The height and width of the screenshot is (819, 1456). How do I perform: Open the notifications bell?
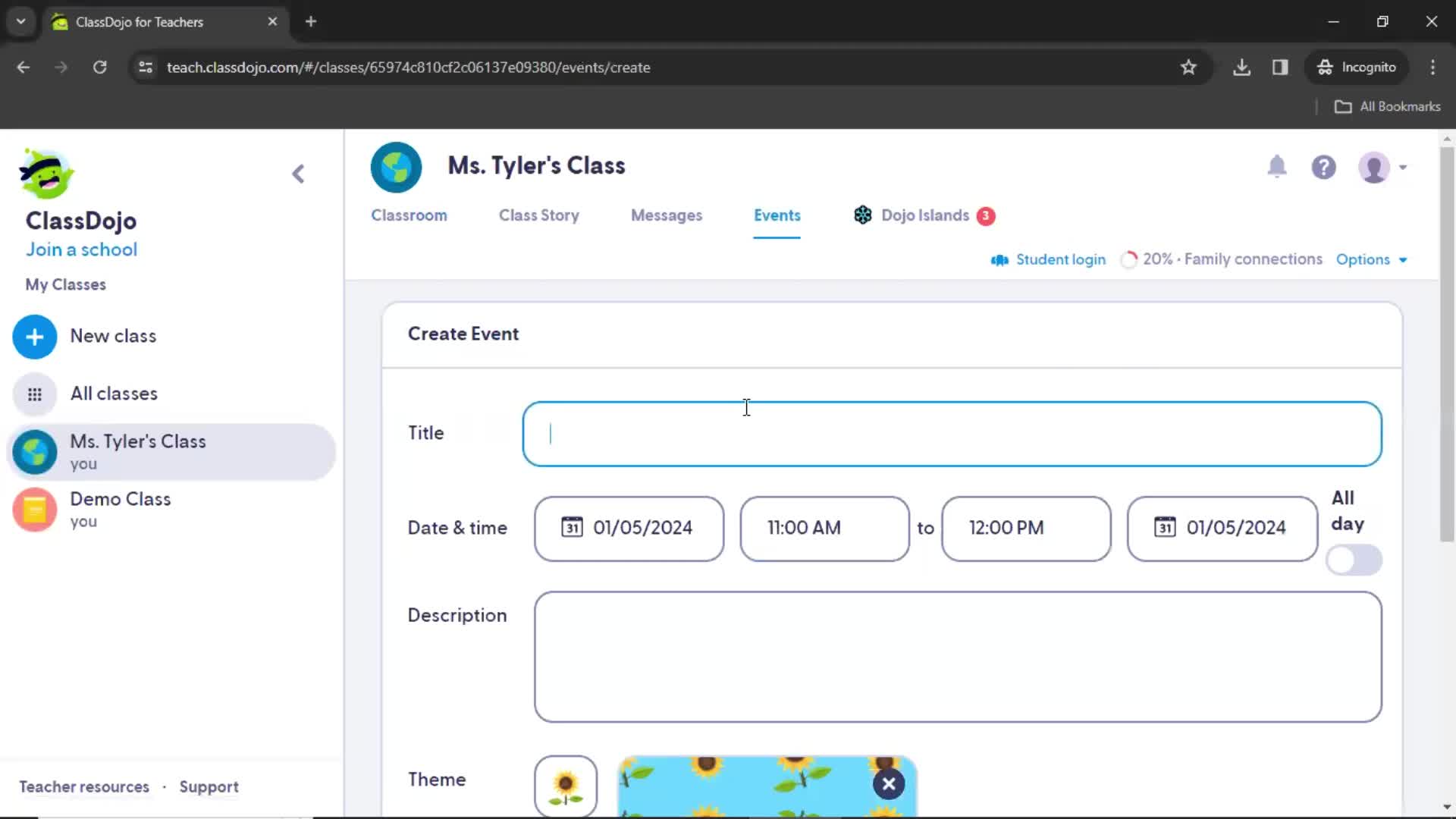tap(1277, 167)
